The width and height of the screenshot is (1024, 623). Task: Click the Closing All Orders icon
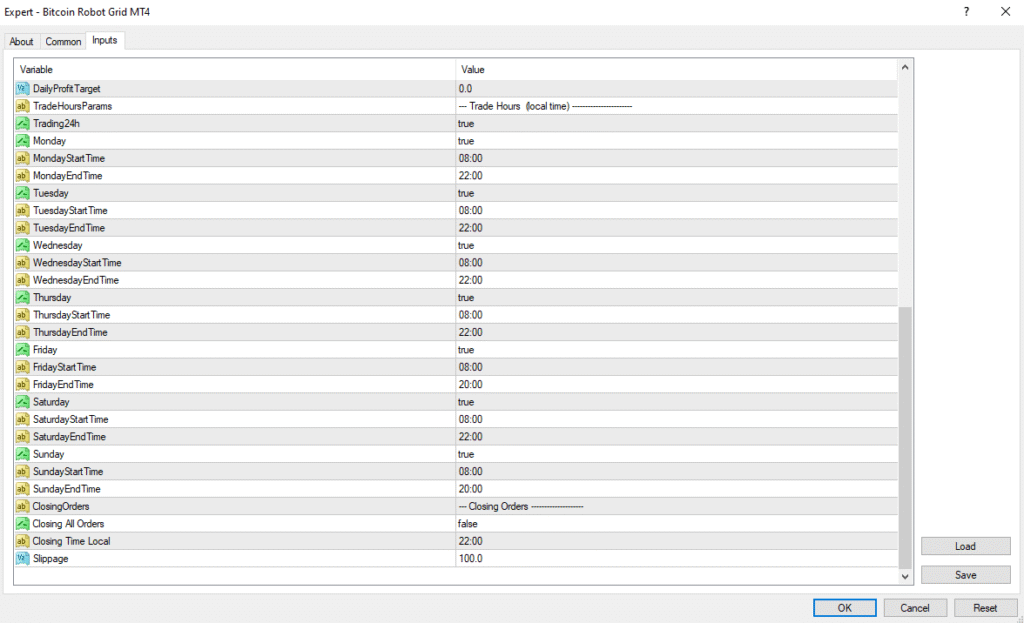click(x=23, y=524)
